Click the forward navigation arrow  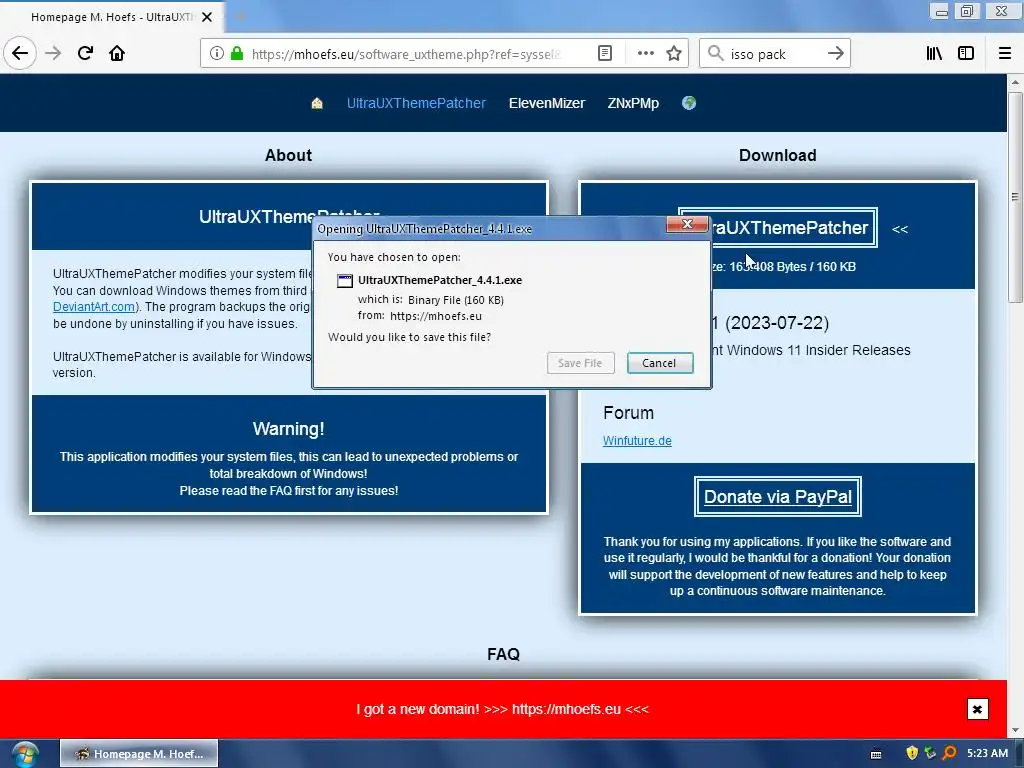click(x=53, y=54)
